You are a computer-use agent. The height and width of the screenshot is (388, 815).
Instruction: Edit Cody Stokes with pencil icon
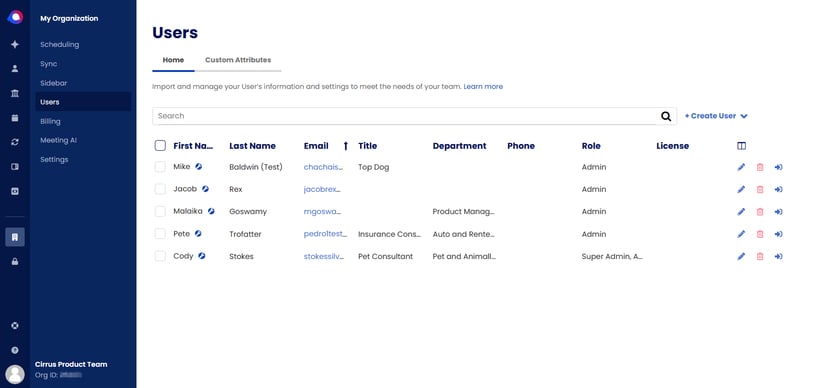tap(741, 256)
